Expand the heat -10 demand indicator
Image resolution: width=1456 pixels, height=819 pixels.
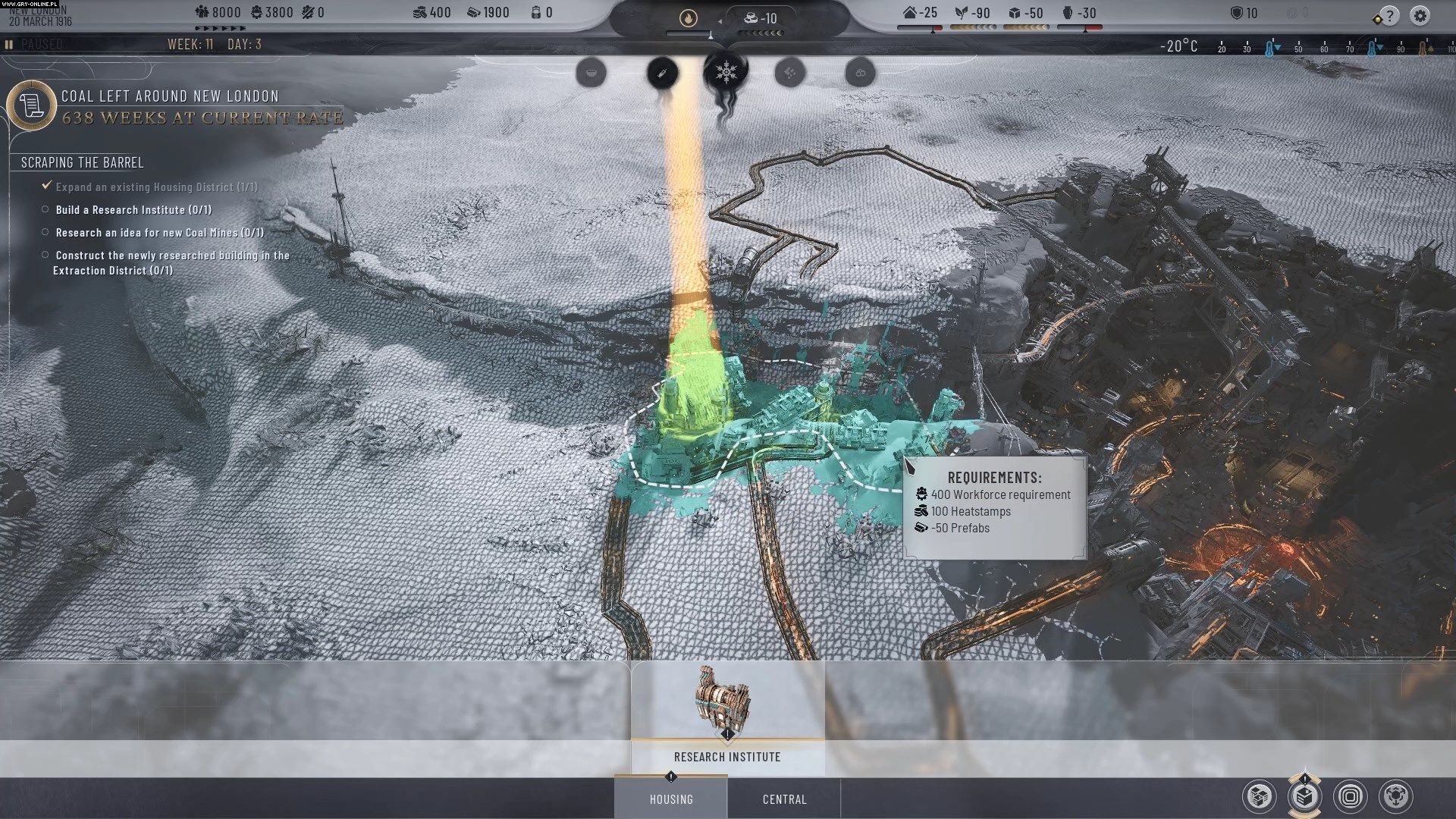(761, 18)
